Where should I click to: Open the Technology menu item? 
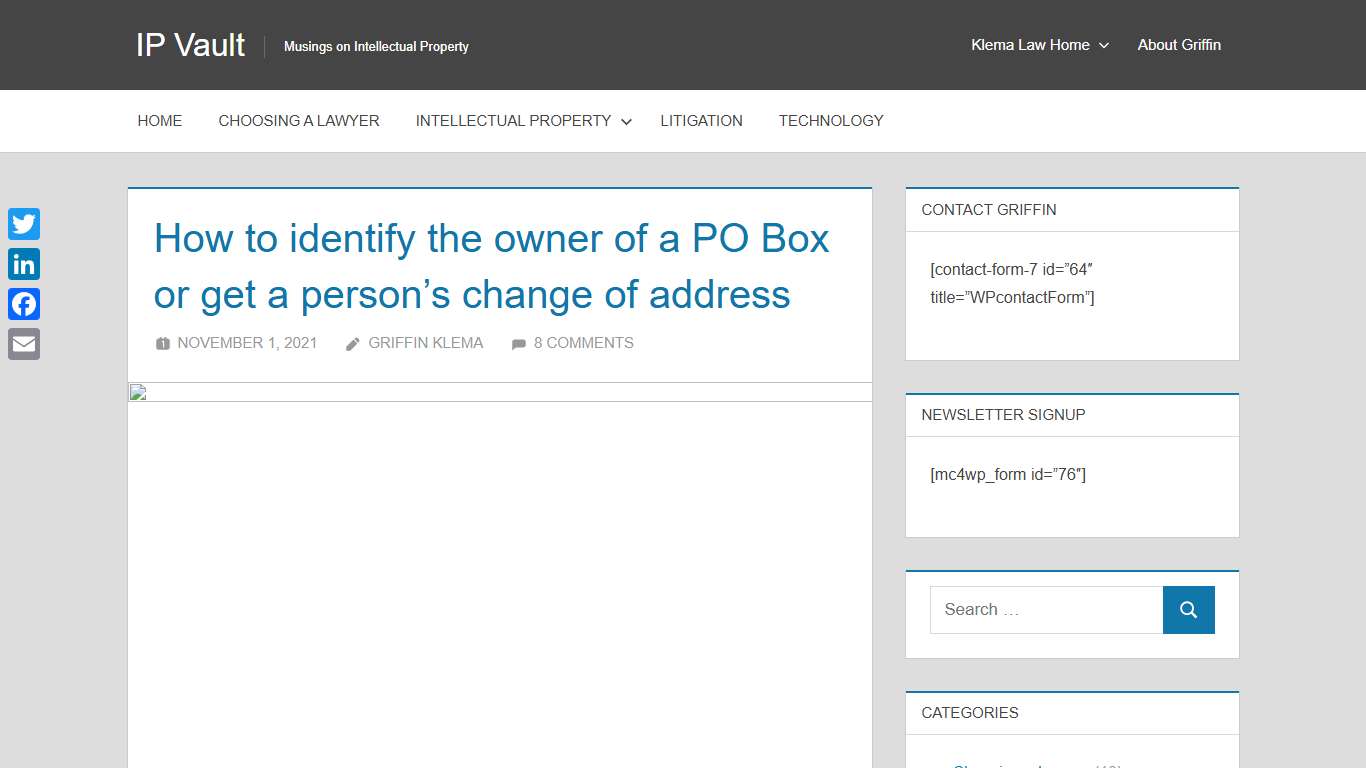831,120
